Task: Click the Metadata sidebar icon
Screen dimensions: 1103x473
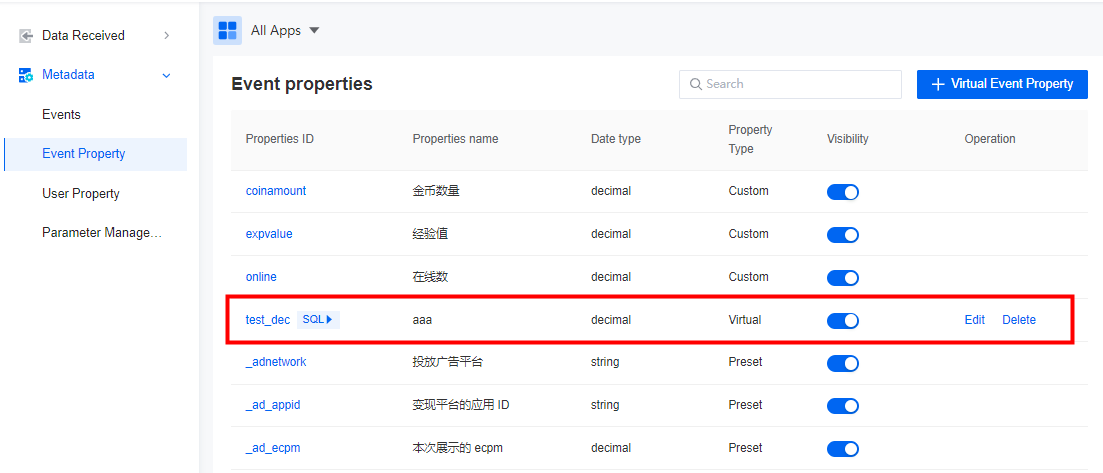Action: point(26,75)
